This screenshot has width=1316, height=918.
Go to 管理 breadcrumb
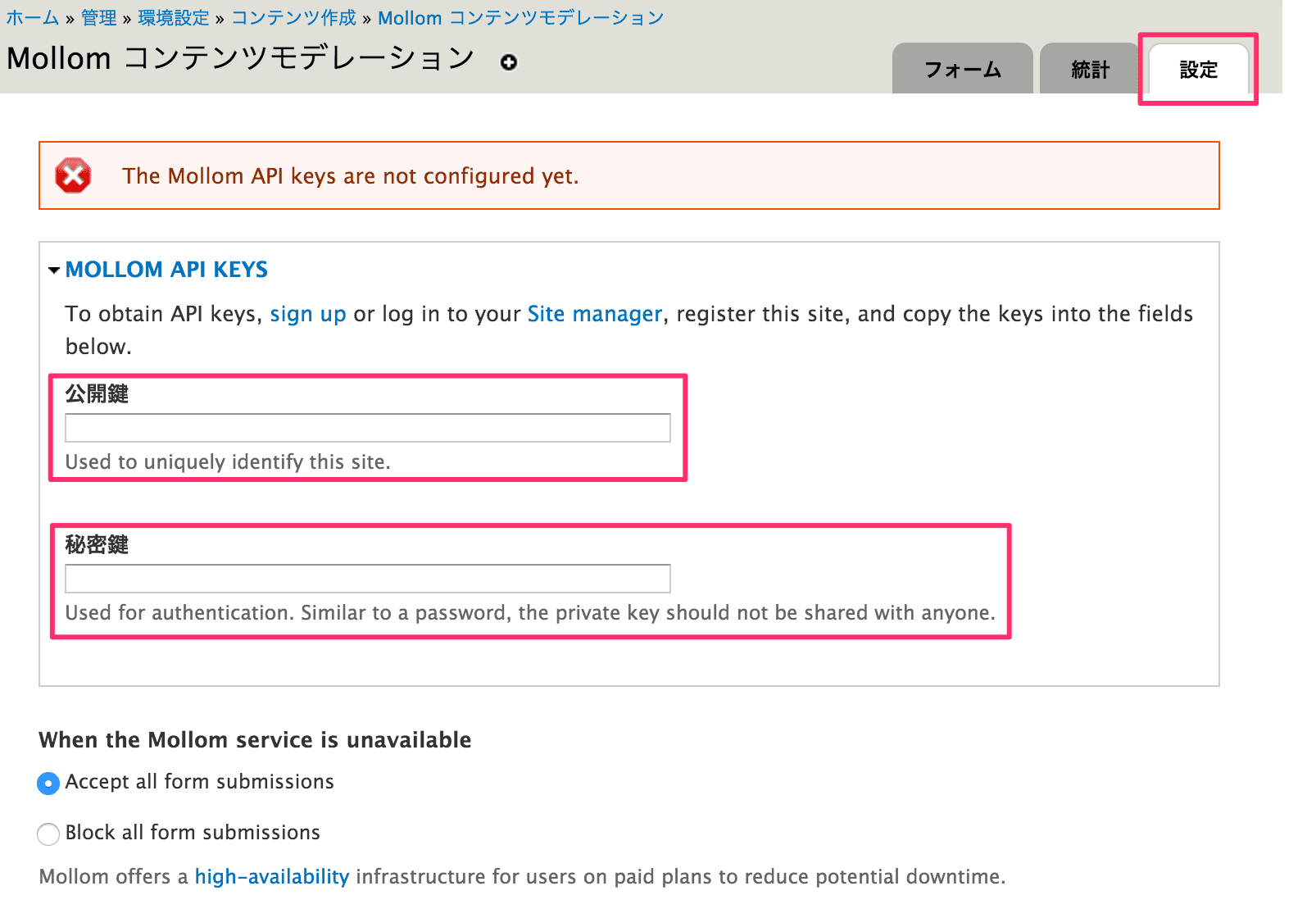coord(99,17)
